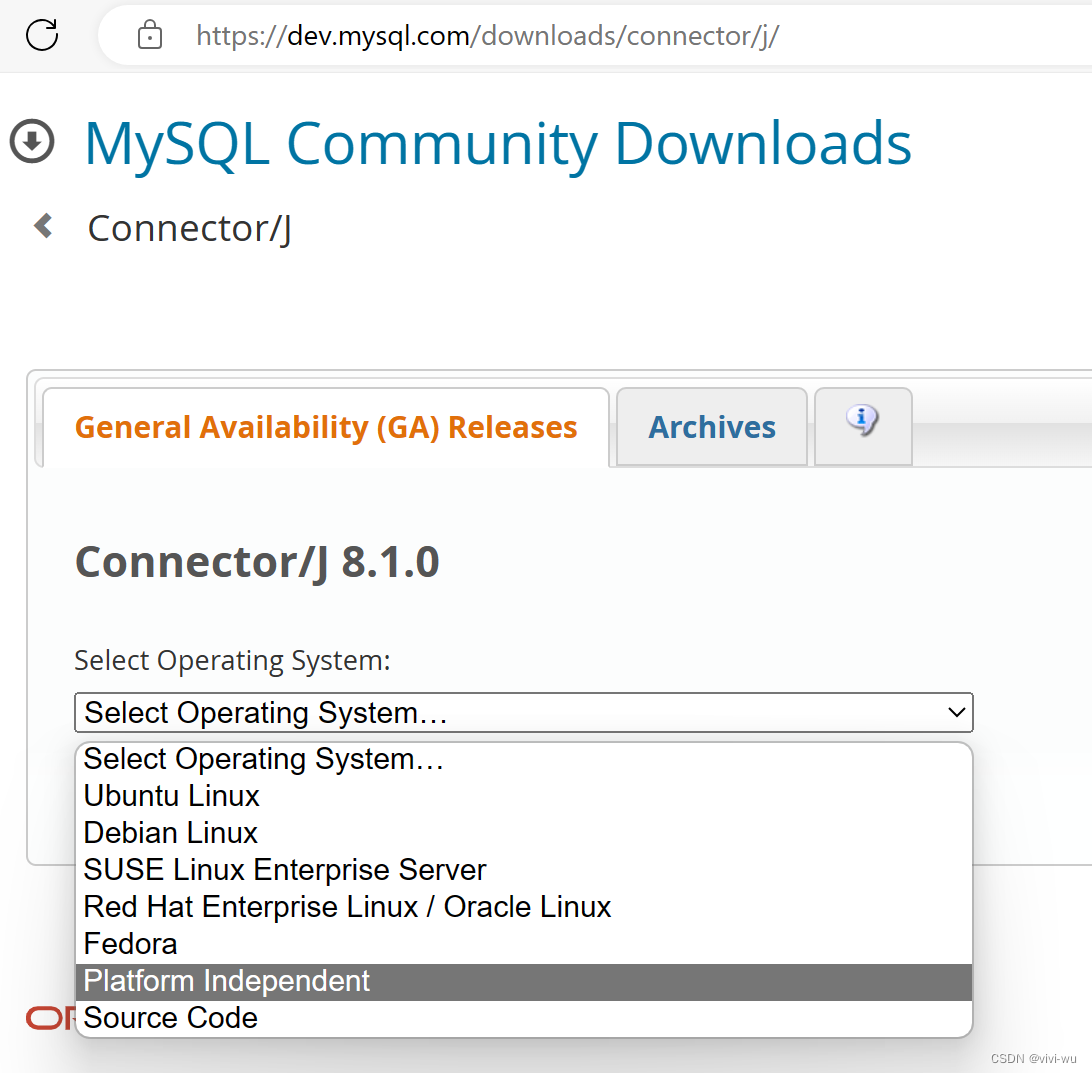Select General Availability (GA) Releases tab

[326, 428]
